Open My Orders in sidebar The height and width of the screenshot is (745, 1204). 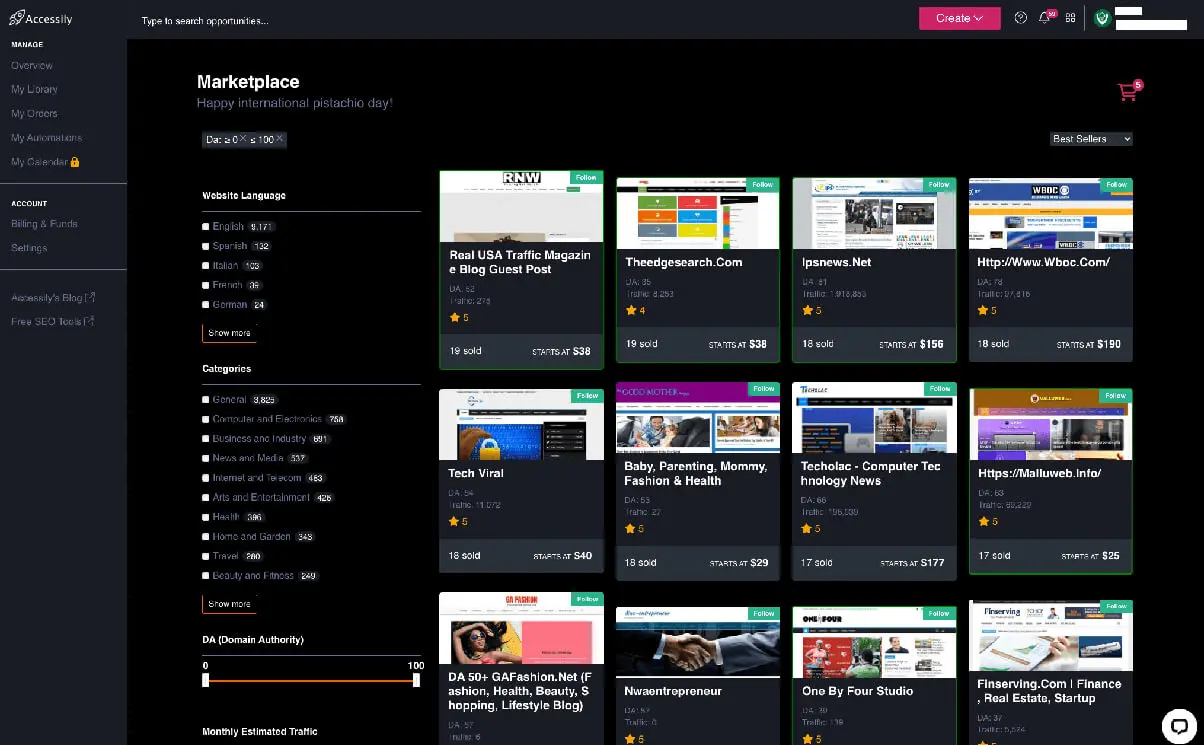[x=34, y=113]
